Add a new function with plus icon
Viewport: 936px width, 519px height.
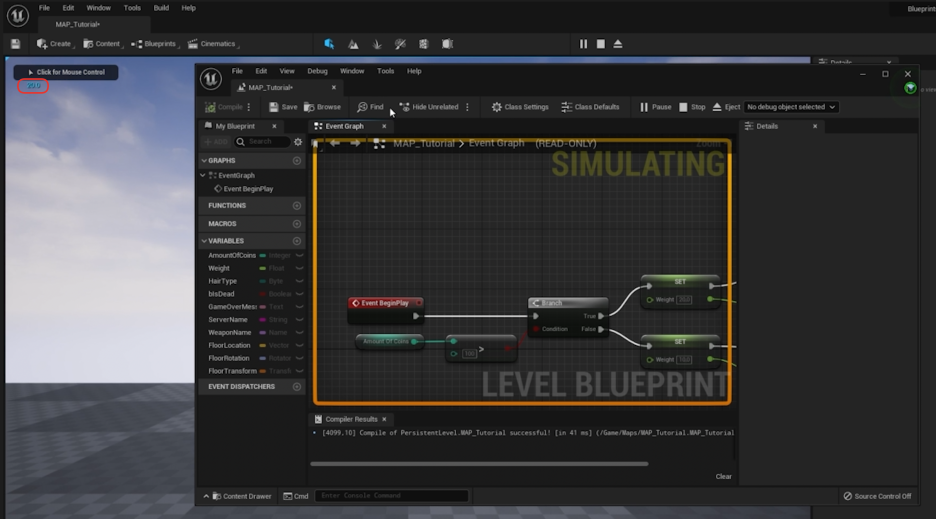point(297,205)
